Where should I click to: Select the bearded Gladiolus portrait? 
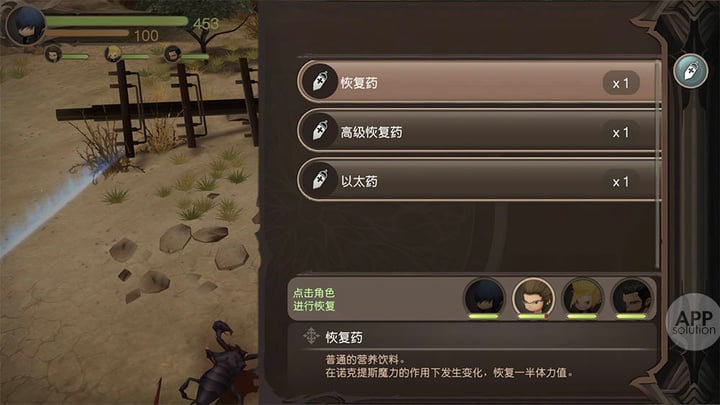pos(631,298)
